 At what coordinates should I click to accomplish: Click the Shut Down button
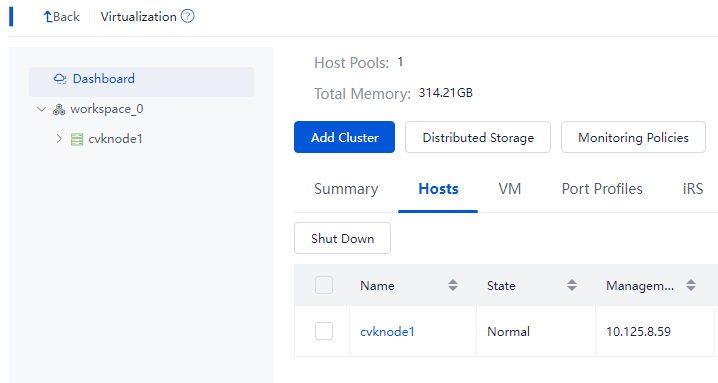(x=343, y=238)
